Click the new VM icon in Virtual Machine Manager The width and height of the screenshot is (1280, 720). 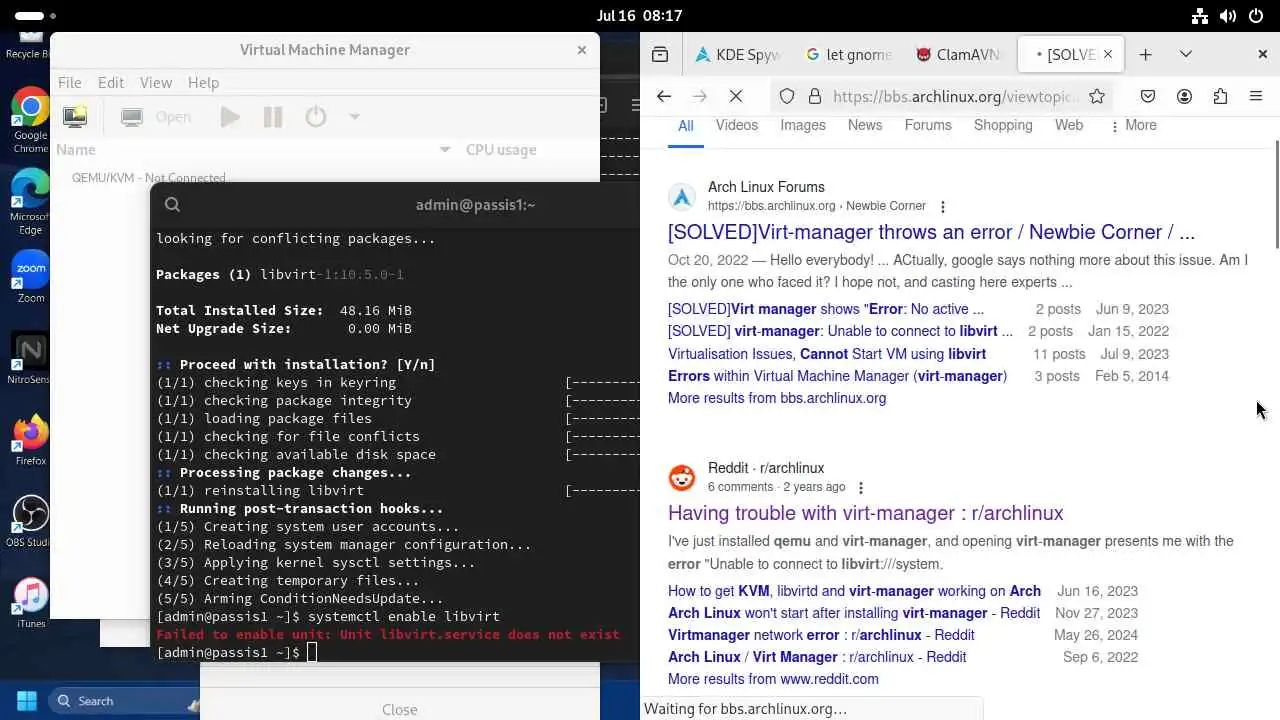(x=75, y=117)
